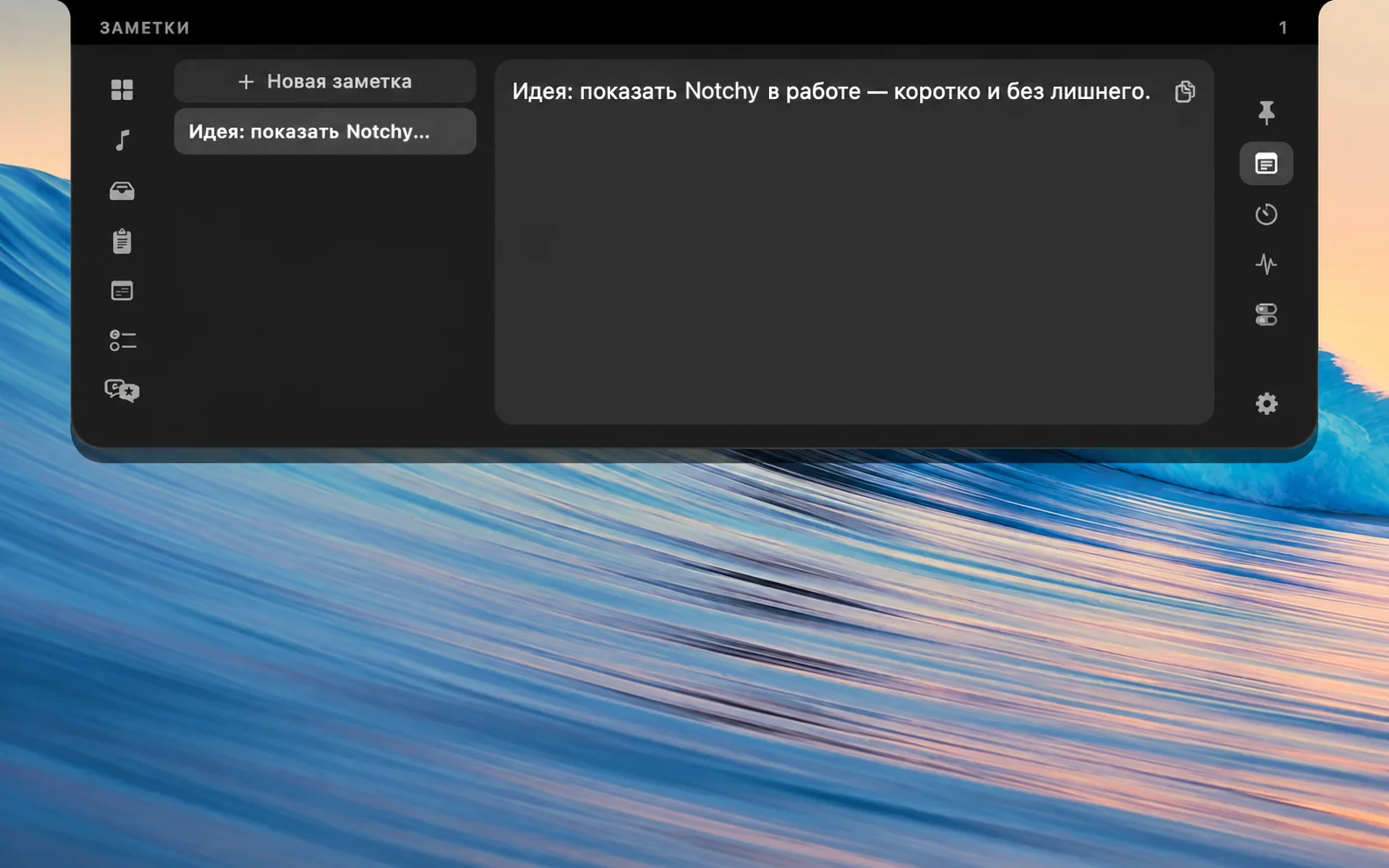Click the note count '1' in the header

click(x=1283, y=28)
